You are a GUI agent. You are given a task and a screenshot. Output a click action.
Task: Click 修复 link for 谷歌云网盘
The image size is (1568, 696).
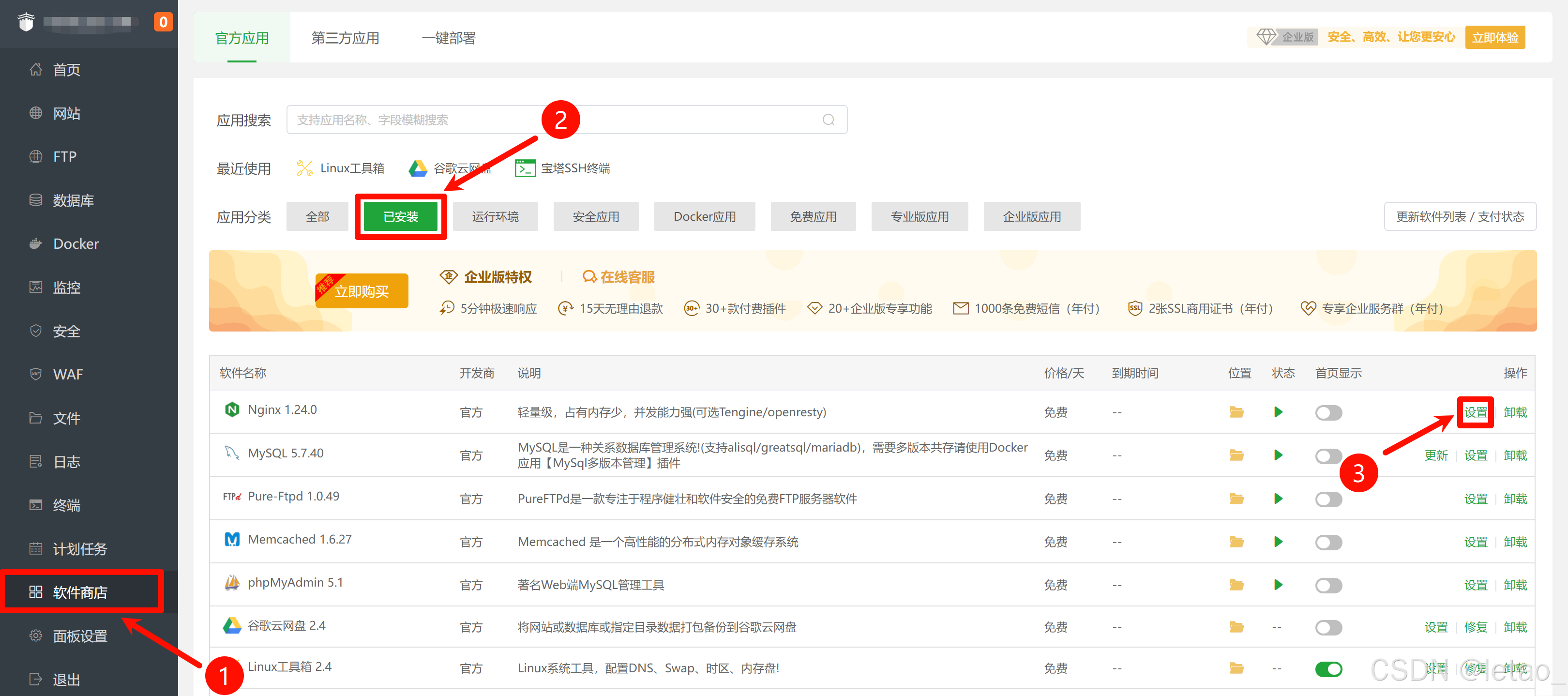pyautogui.click(x=1475, y=627)
